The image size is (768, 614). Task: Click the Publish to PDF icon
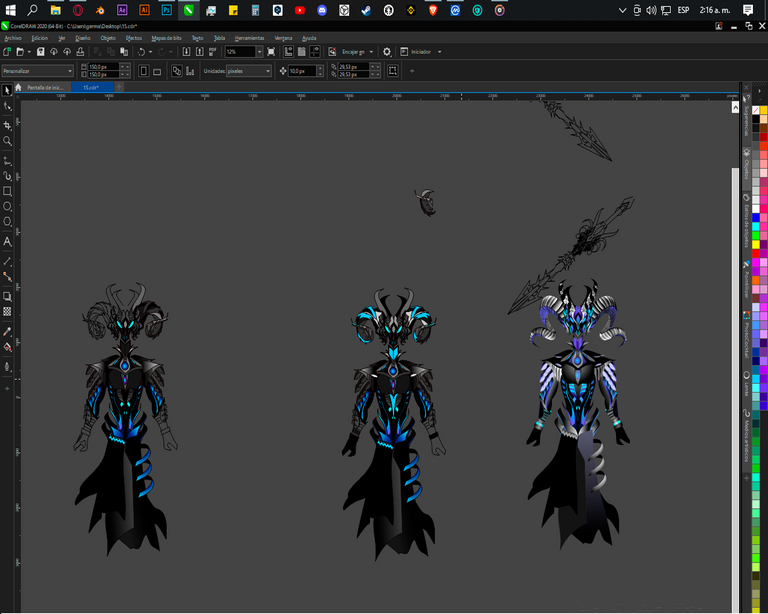[213, 51]
